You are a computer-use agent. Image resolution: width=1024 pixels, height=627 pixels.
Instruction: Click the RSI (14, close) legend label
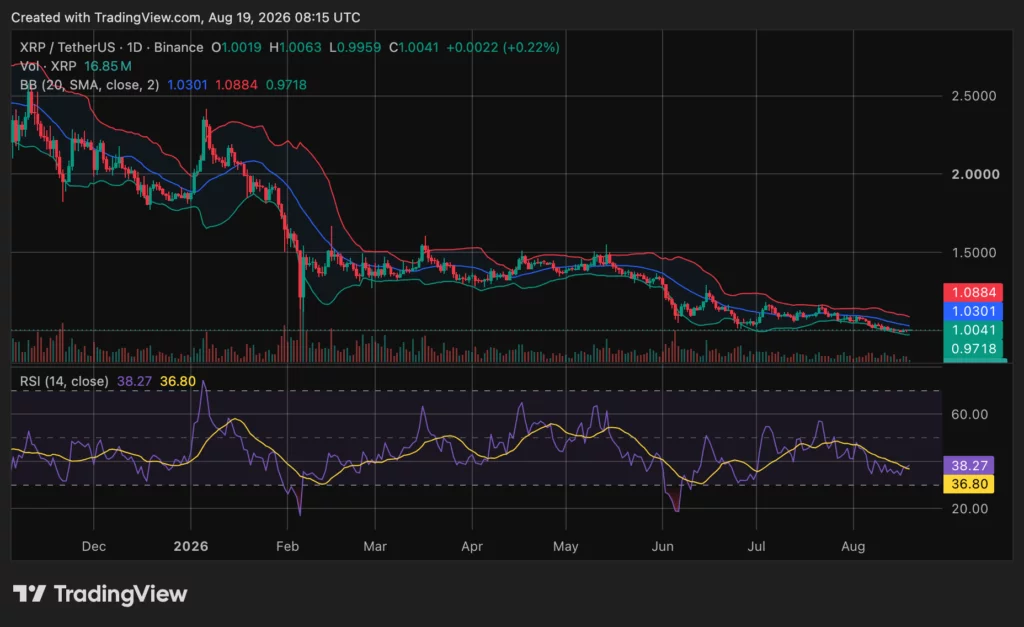[x=64, y=381]
